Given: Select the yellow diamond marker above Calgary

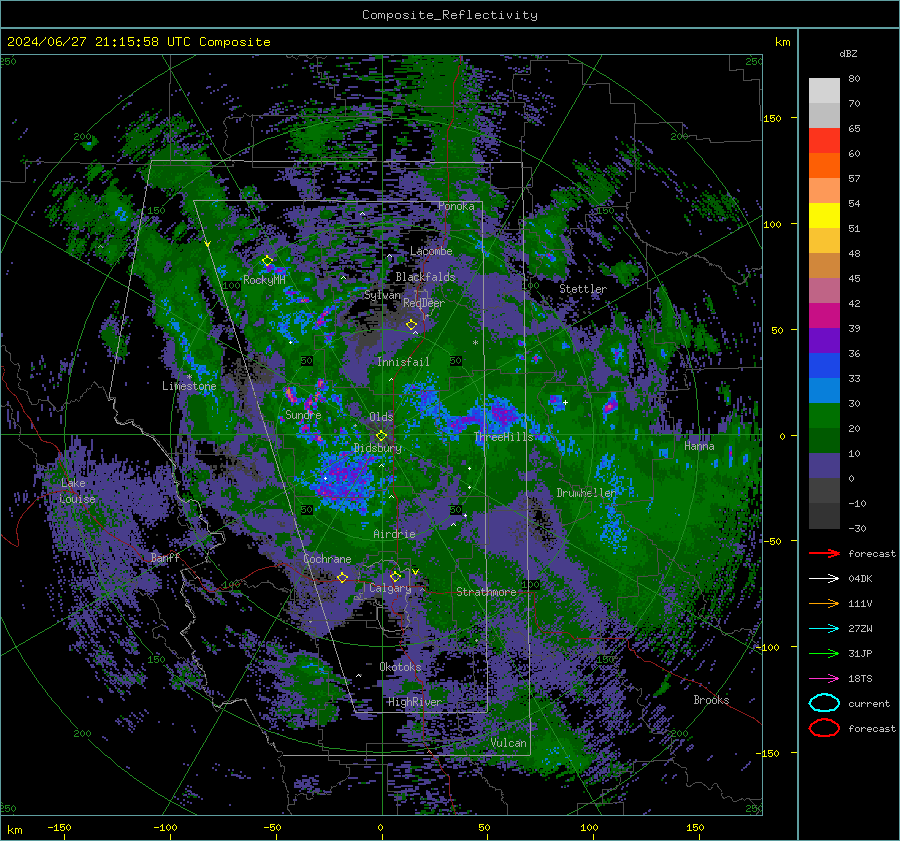Looking at the screenshot, I should 395,576.
